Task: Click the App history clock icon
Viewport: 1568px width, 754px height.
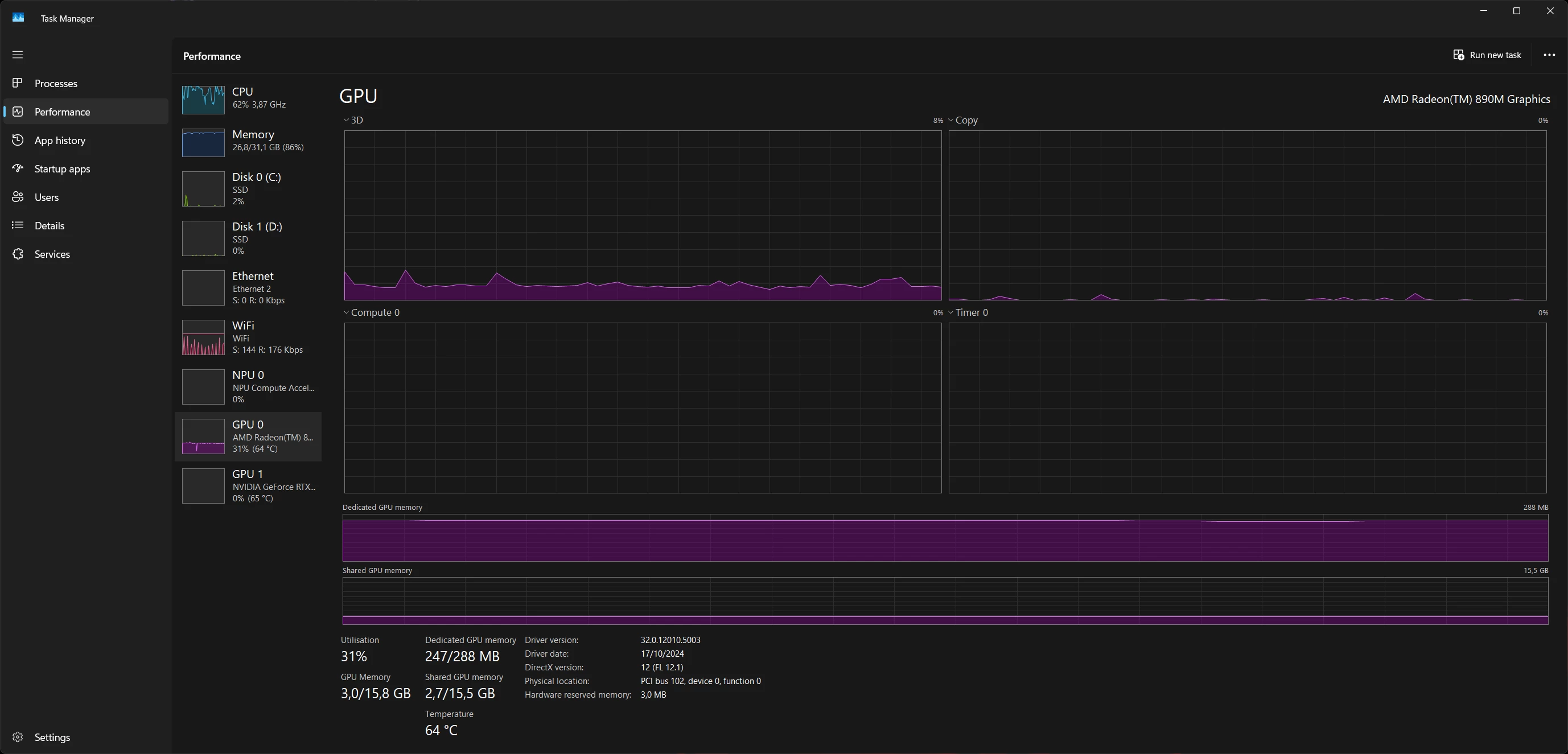Action: pos(18,140)
